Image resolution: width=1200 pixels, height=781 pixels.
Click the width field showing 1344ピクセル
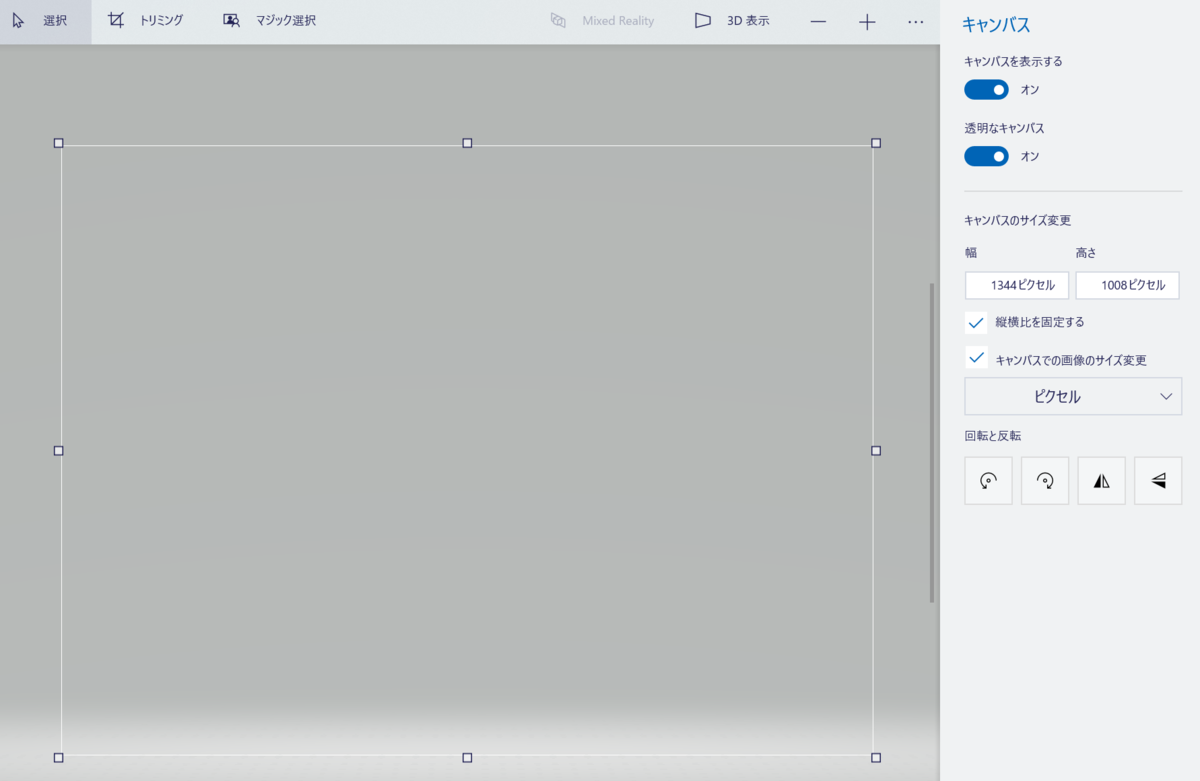(1017, 285)
